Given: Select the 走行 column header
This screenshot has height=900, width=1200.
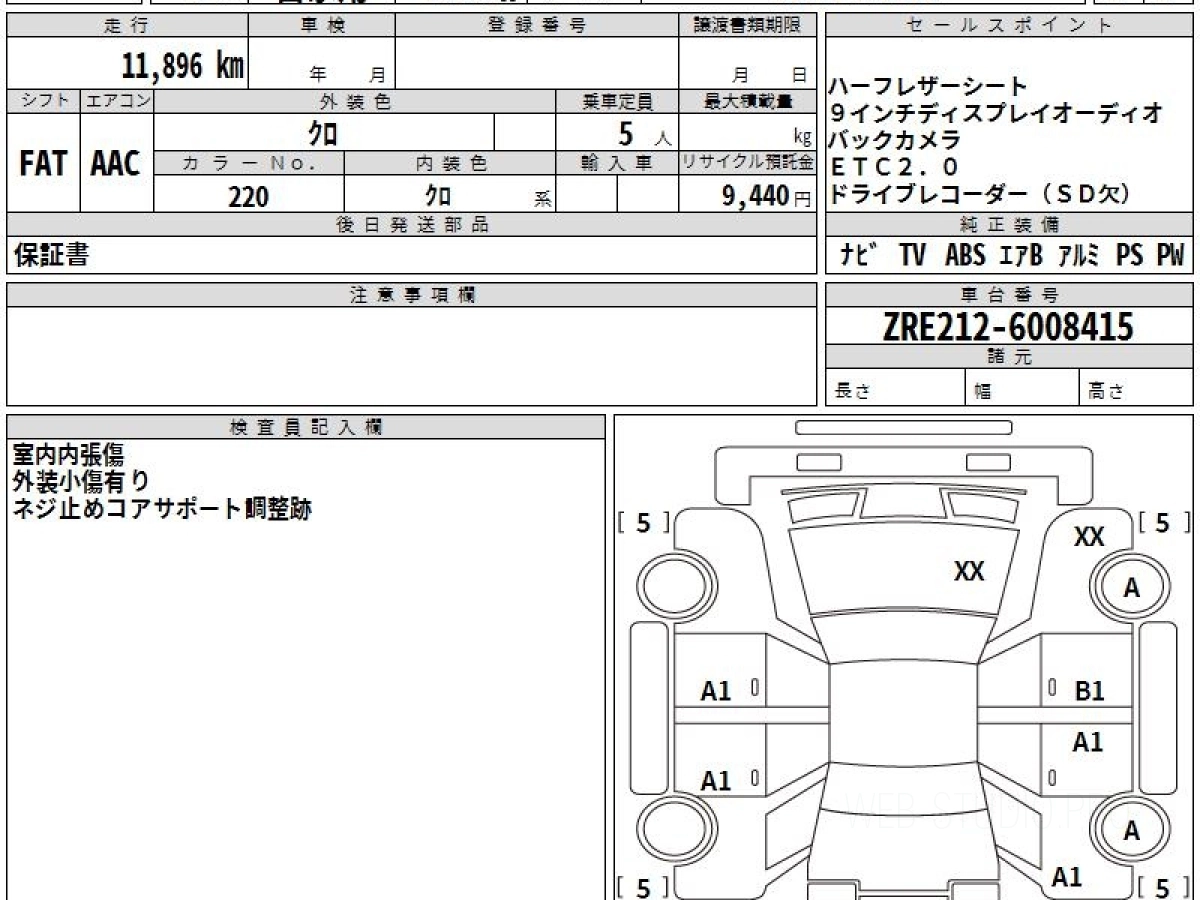Looking at the screenshot, I should 126,26.
